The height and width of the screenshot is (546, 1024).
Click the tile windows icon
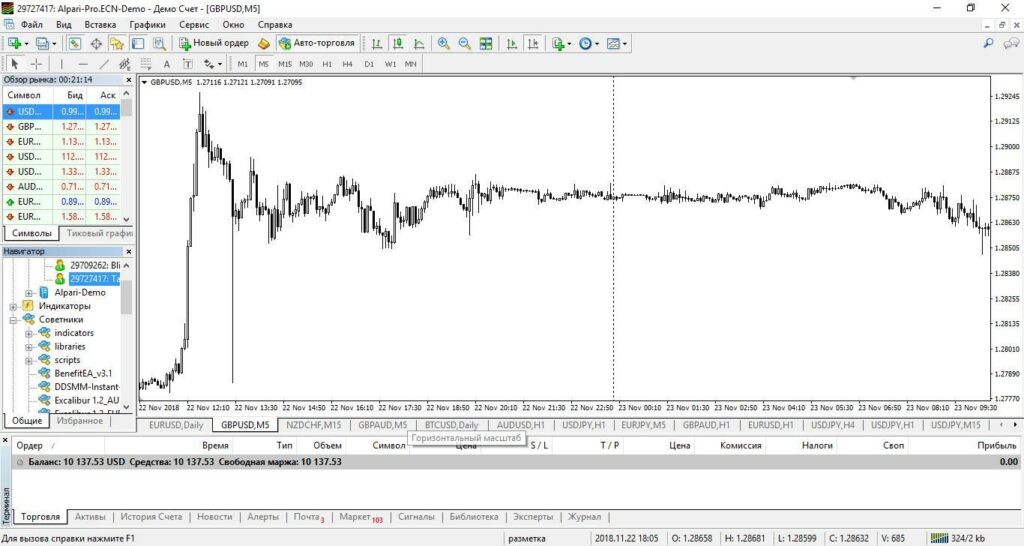(x=486, y=44)
